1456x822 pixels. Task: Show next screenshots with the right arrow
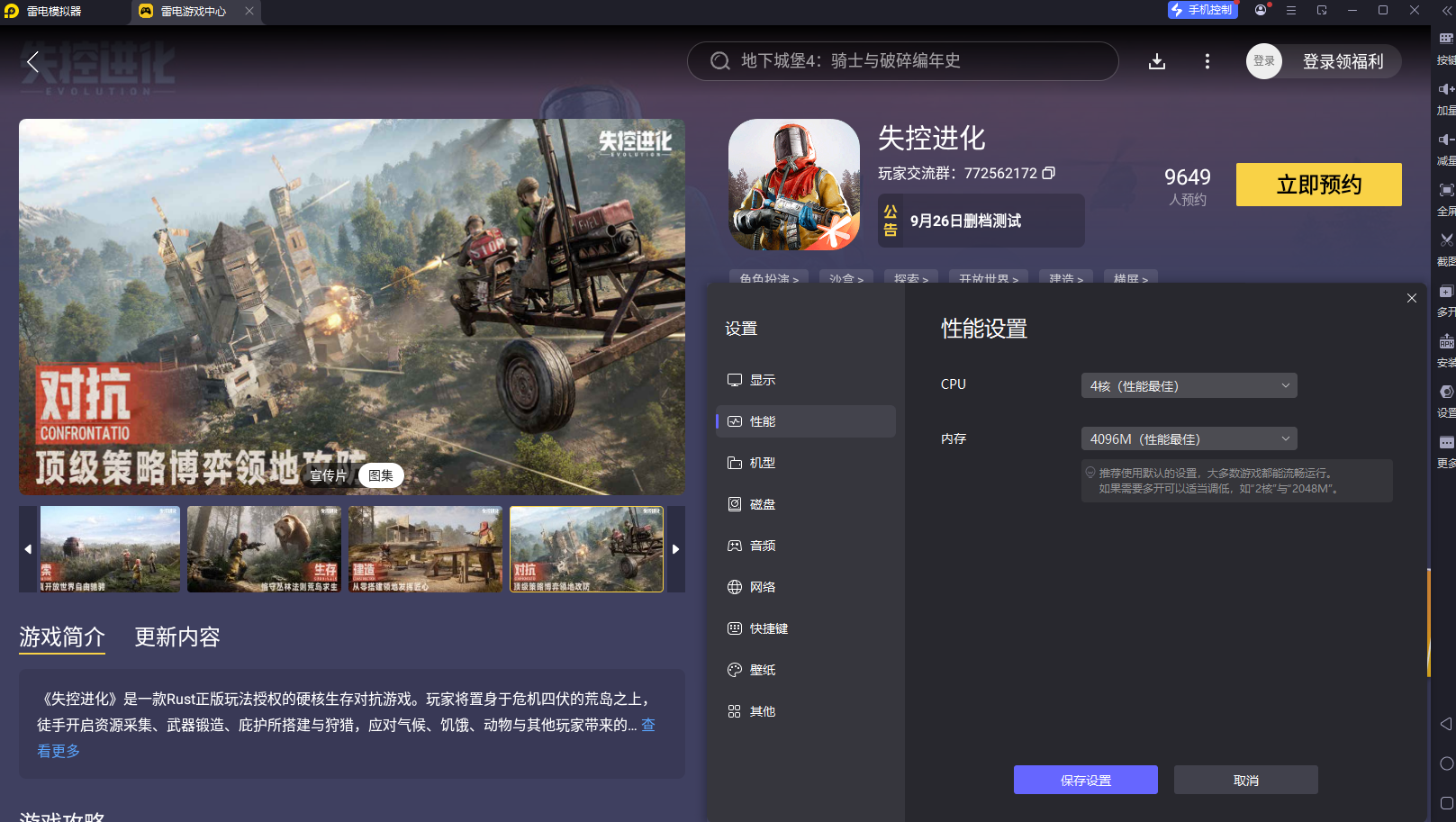[676, 549]
